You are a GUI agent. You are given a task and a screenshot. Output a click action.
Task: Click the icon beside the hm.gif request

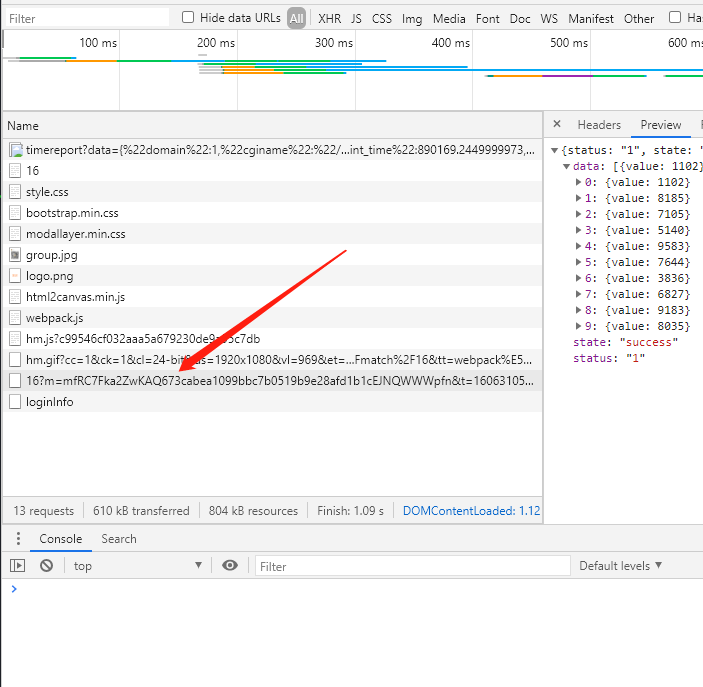pyautogui.click(x=15, y=360)
